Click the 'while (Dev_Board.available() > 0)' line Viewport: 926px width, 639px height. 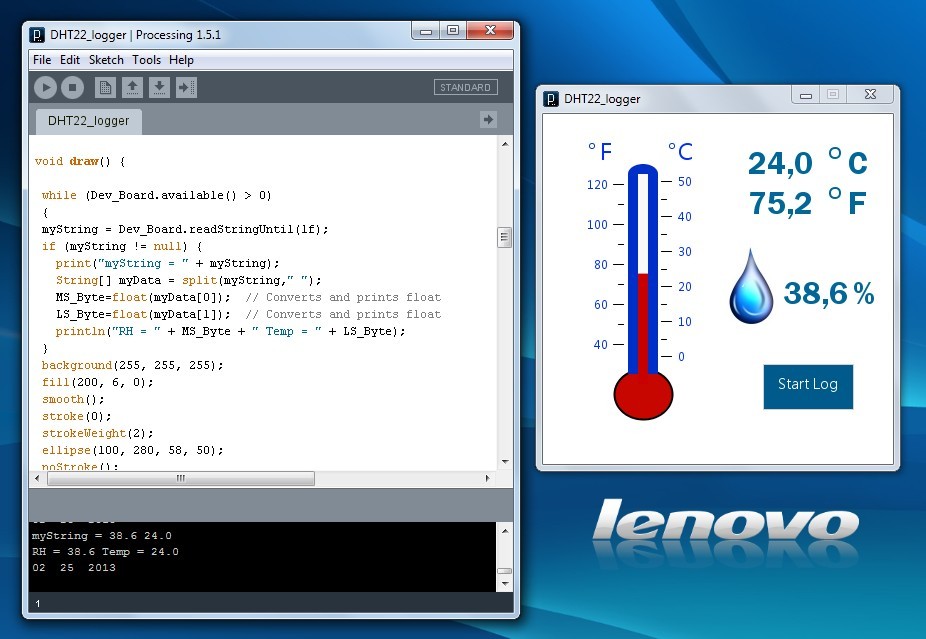[156, 195]
